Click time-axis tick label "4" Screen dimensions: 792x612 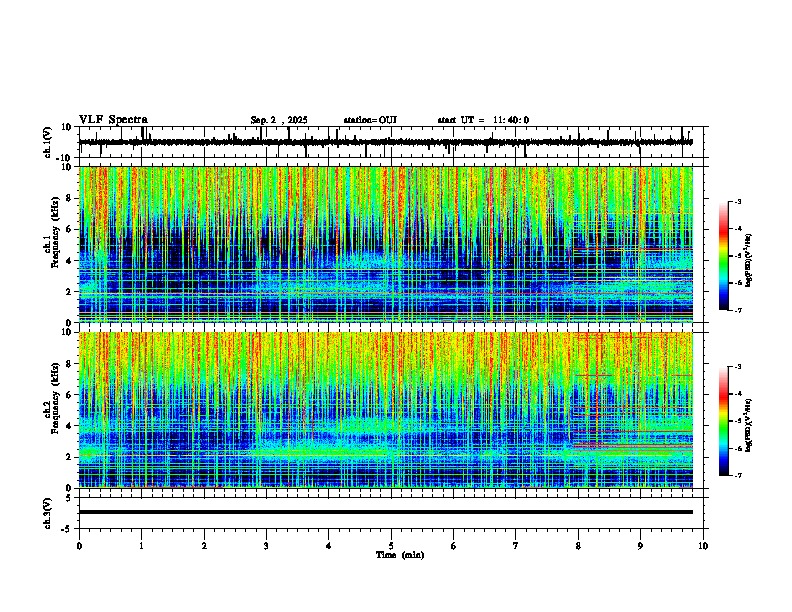click(x=329, y=546)
